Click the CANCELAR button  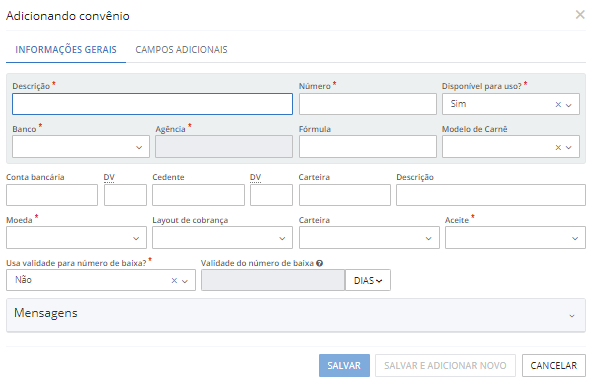(553, 366)
